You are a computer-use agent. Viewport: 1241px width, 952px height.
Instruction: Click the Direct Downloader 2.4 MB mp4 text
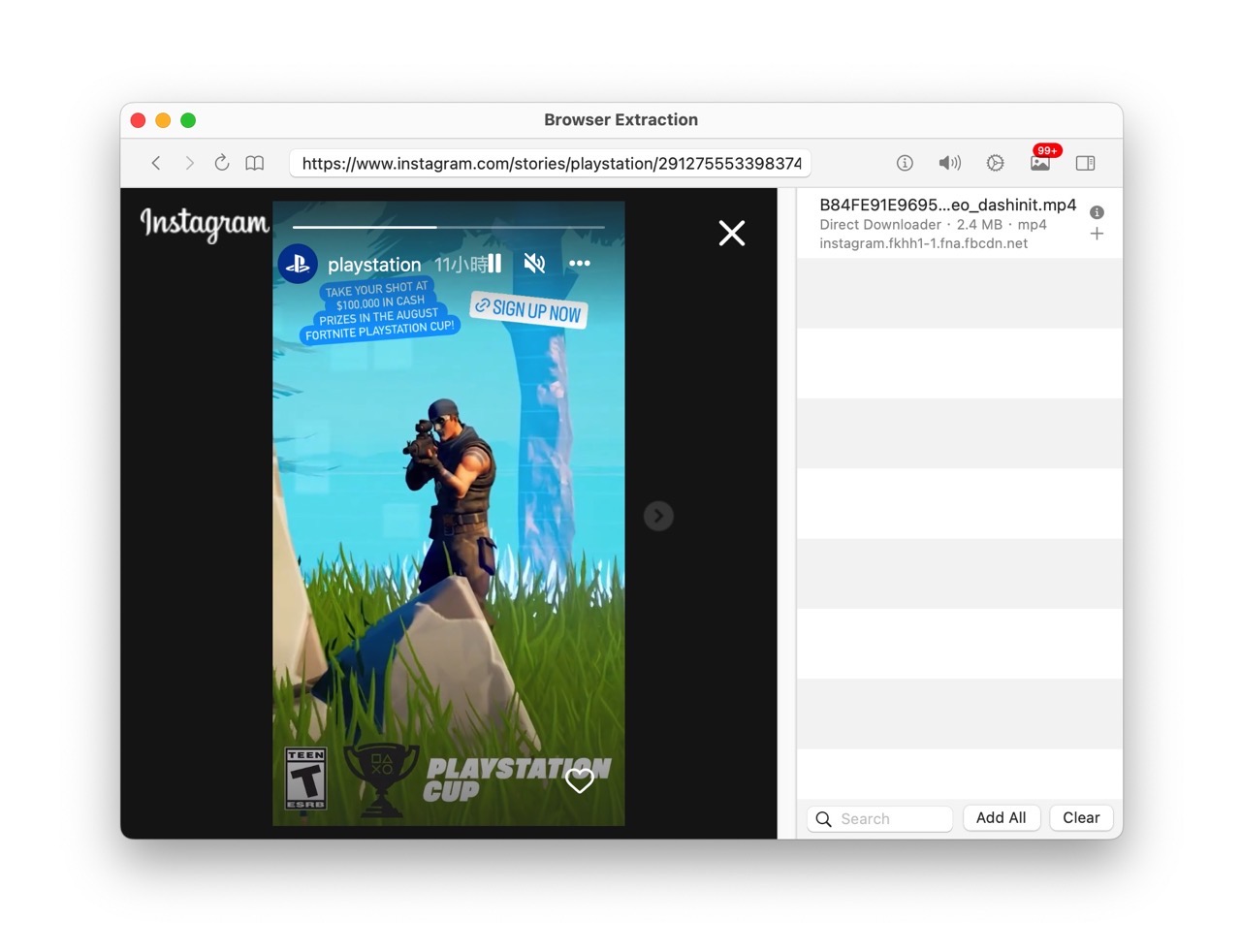point(933,224)
